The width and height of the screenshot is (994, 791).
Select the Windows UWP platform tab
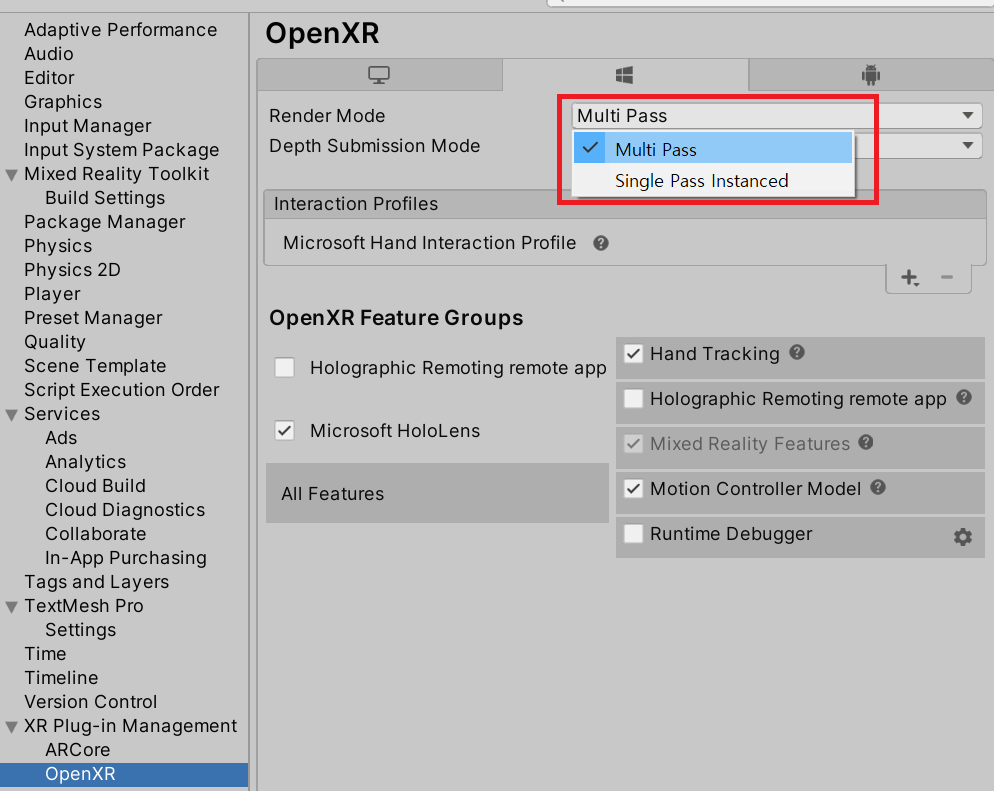point(624,75)
